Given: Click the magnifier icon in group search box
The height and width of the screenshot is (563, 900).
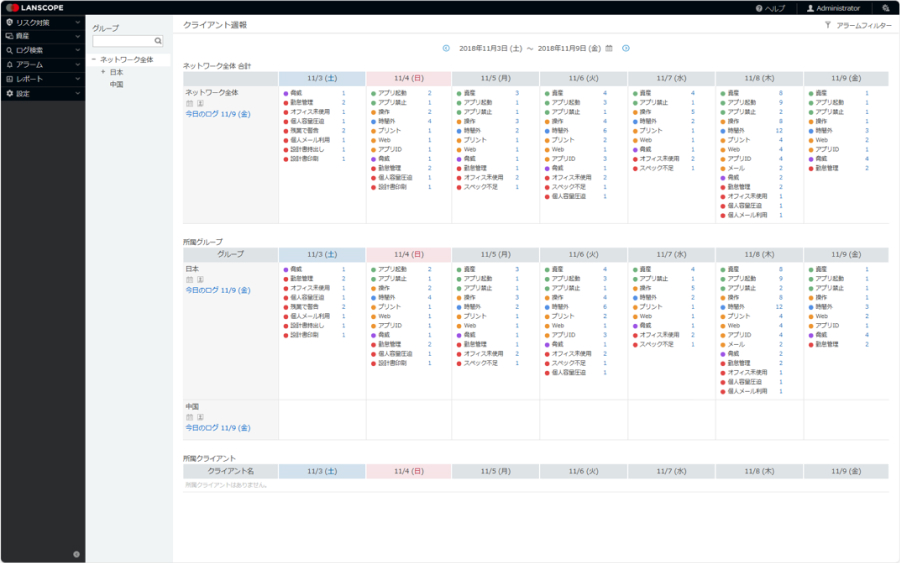Looking at the screenshot, I should pos(158,41).
